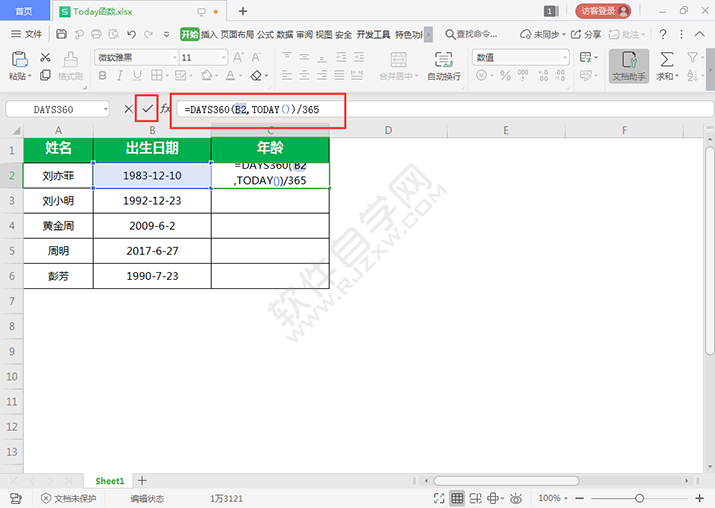Add a new sheet with plus icon
This screenshot has height=508, width=715.
141,481
